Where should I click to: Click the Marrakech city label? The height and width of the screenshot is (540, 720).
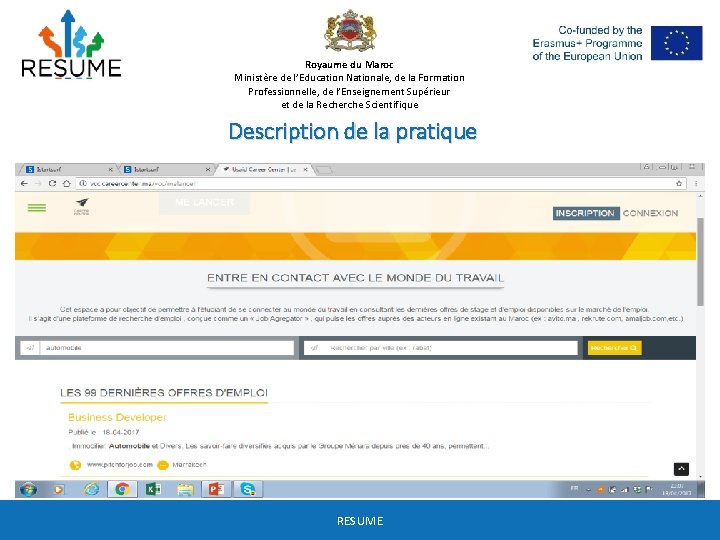[x=189, y=465]
